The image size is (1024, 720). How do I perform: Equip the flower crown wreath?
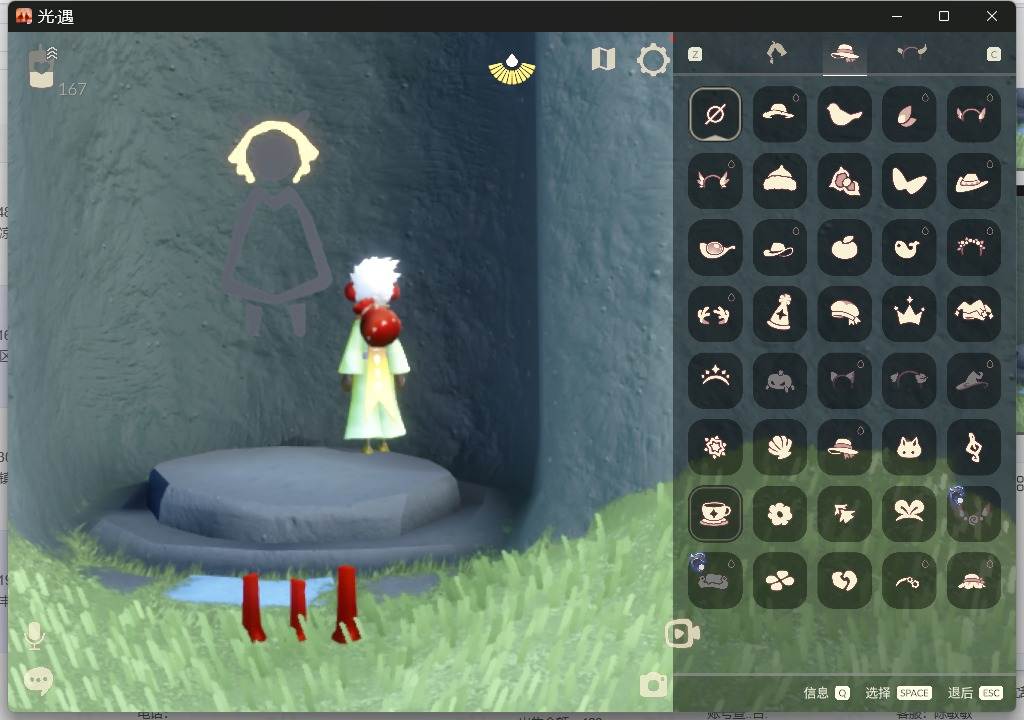(974, 248)
